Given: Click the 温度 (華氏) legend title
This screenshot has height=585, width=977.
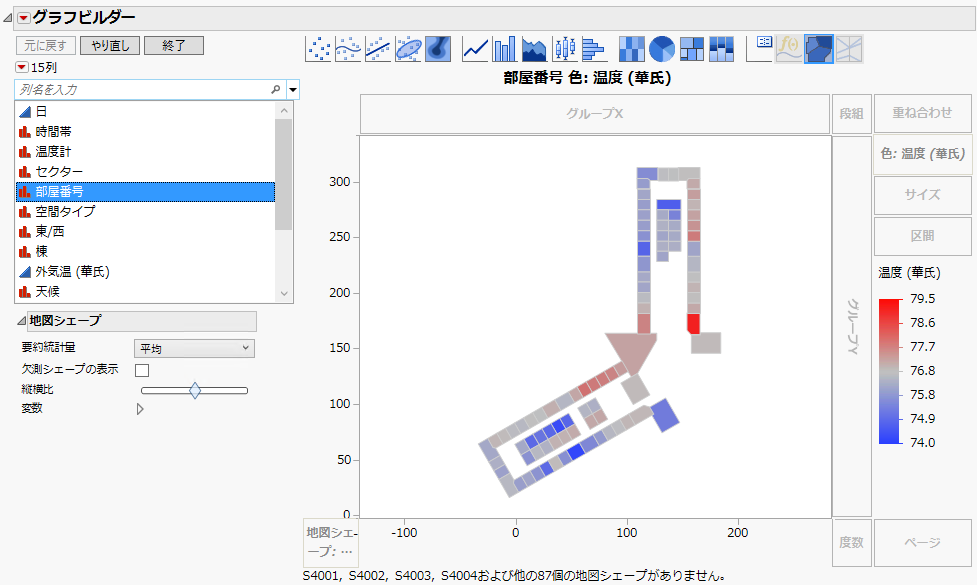Looking at the screenshot, I should click(x=909, y=273).
